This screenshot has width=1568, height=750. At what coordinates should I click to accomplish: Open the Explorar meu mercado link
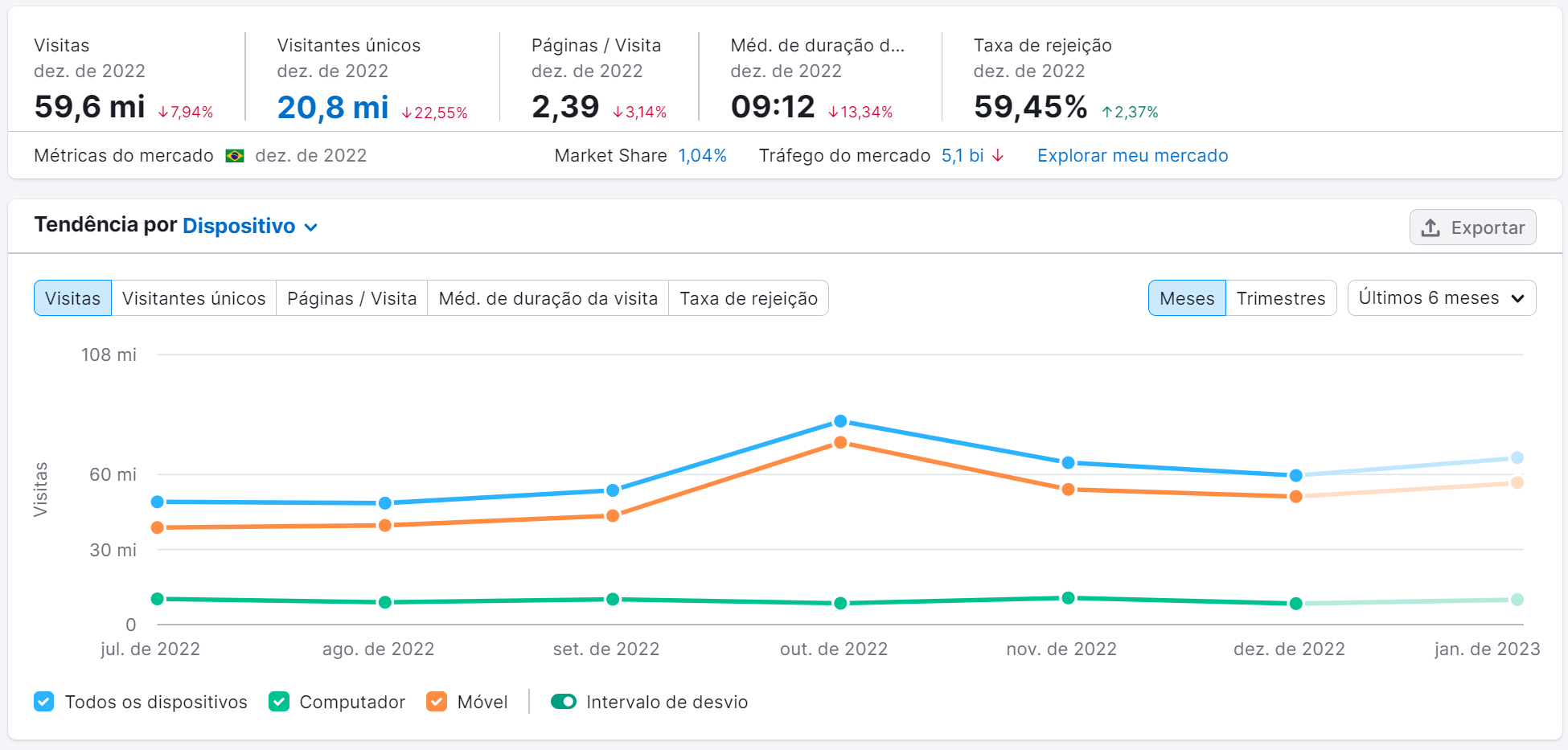pos(1132,155)
